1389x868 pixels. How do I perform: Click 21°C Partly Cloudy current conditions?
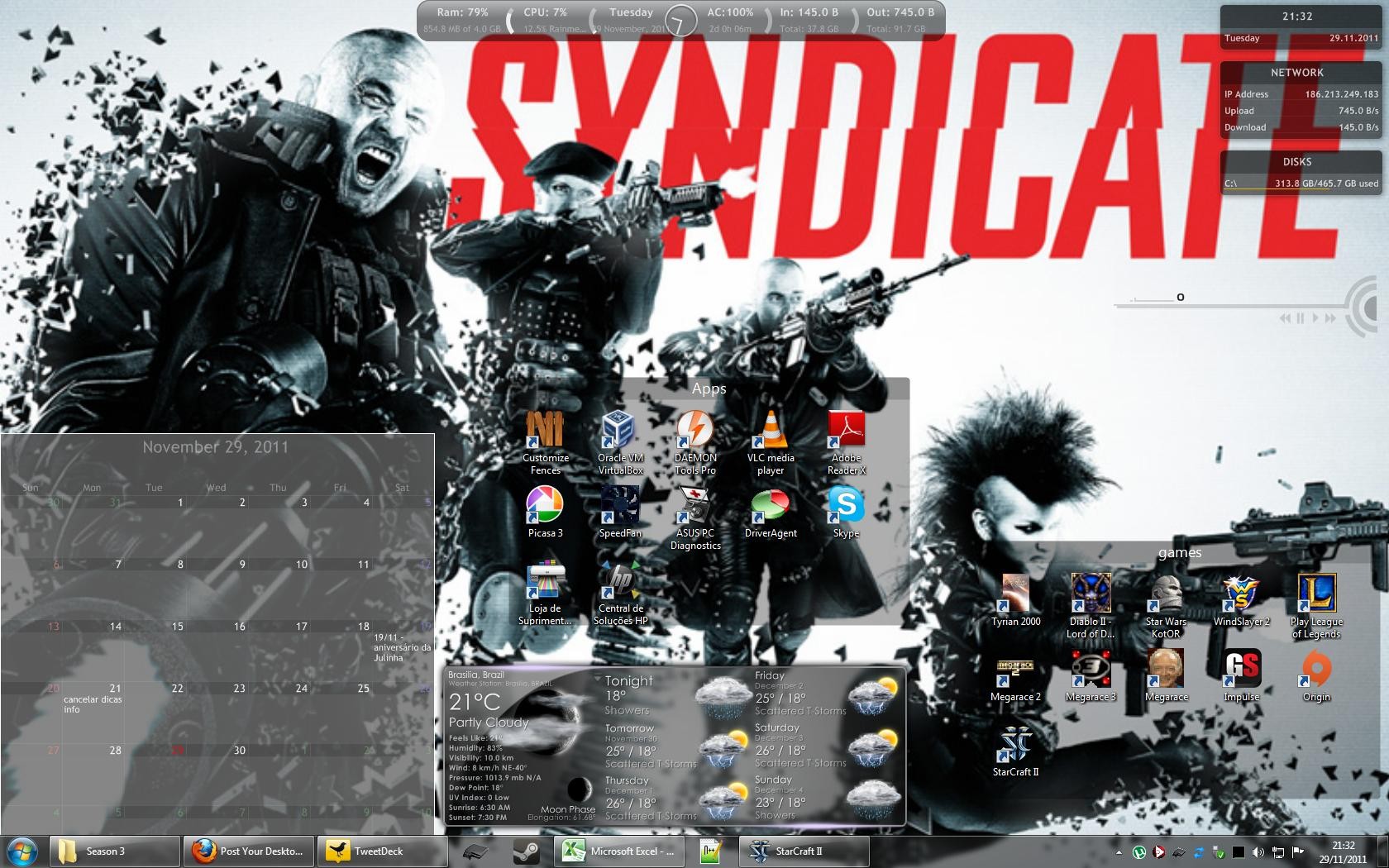click(x=489, y=711)
